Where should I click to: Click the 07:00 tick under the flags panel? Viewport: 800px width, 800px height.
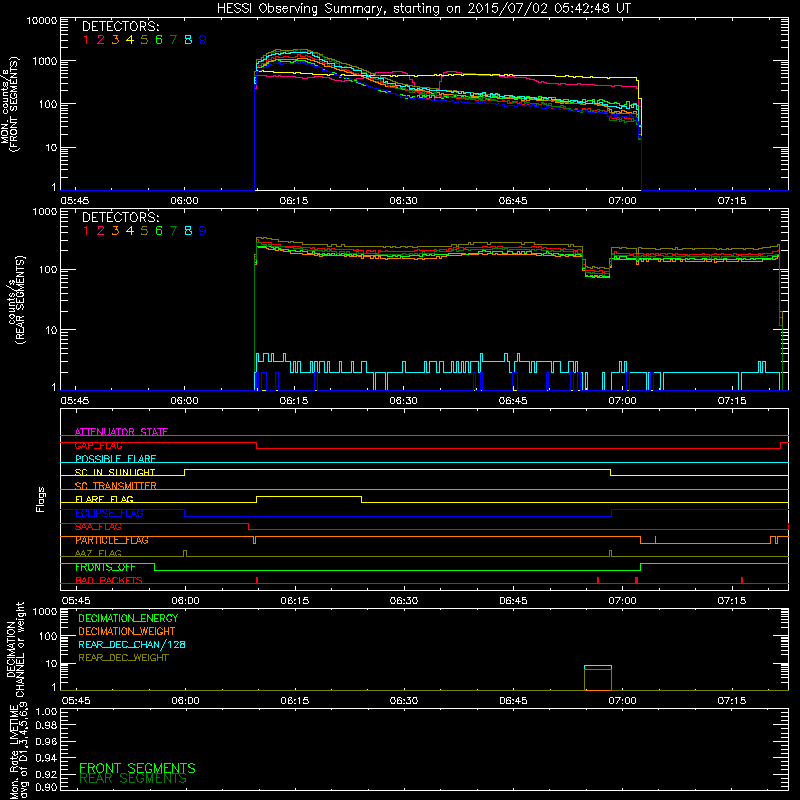(x=622, y=601)
